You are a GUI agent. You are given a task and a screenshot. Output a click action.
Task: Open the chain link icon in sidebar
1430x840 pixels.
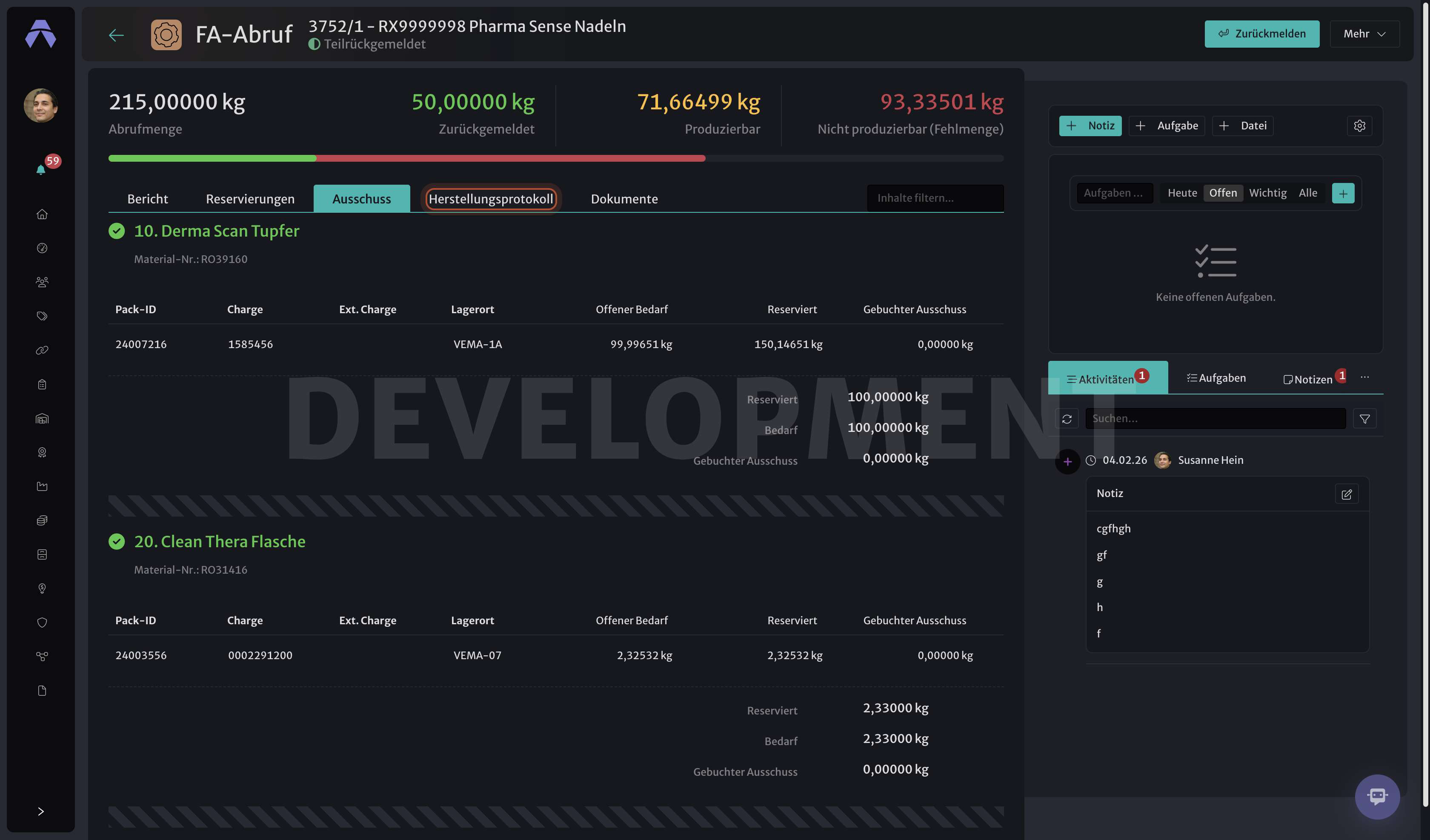(42, 350)
